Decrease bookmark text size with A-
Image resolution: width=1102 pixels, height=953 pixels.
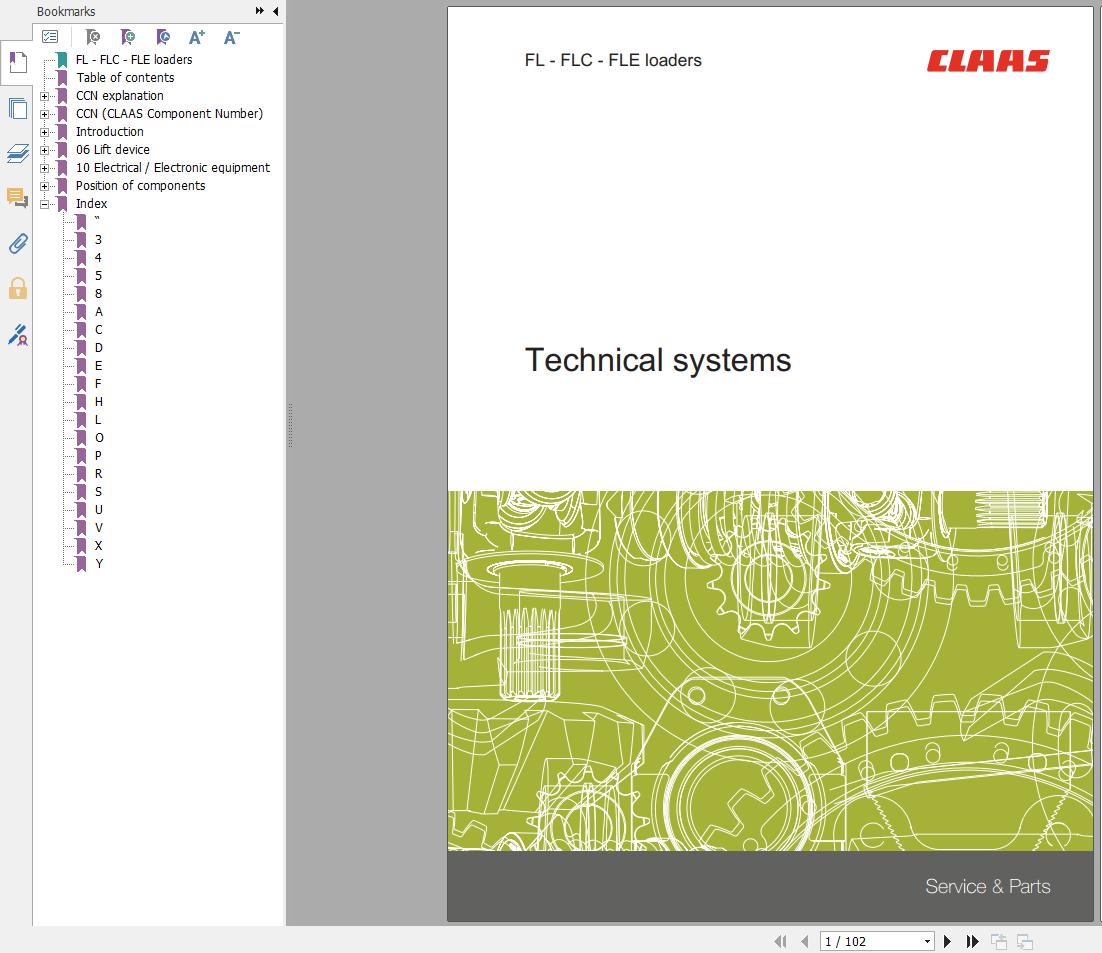231,37
